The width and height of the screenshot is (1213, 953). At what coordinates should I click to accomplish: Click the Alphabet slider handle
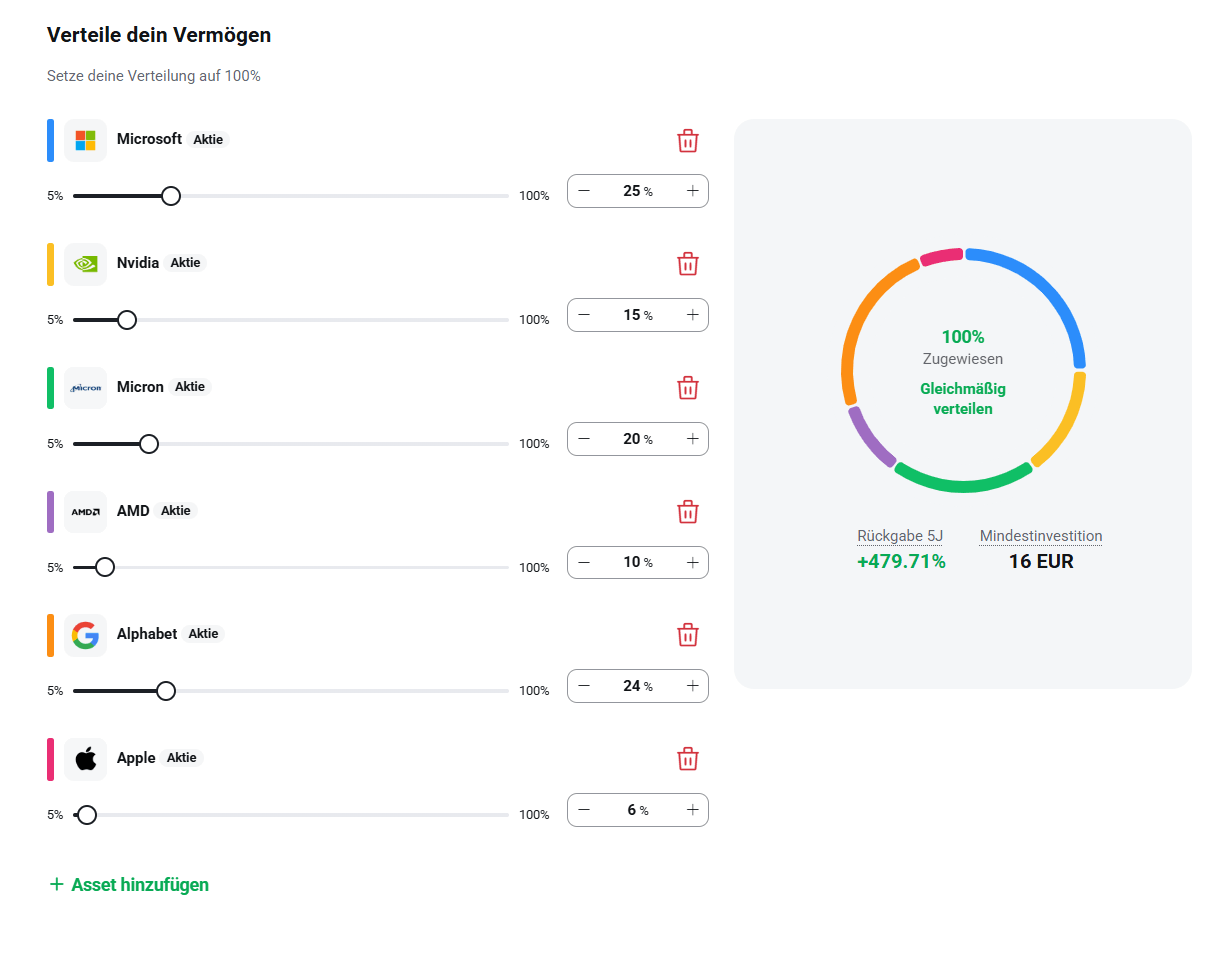(166, 691)
